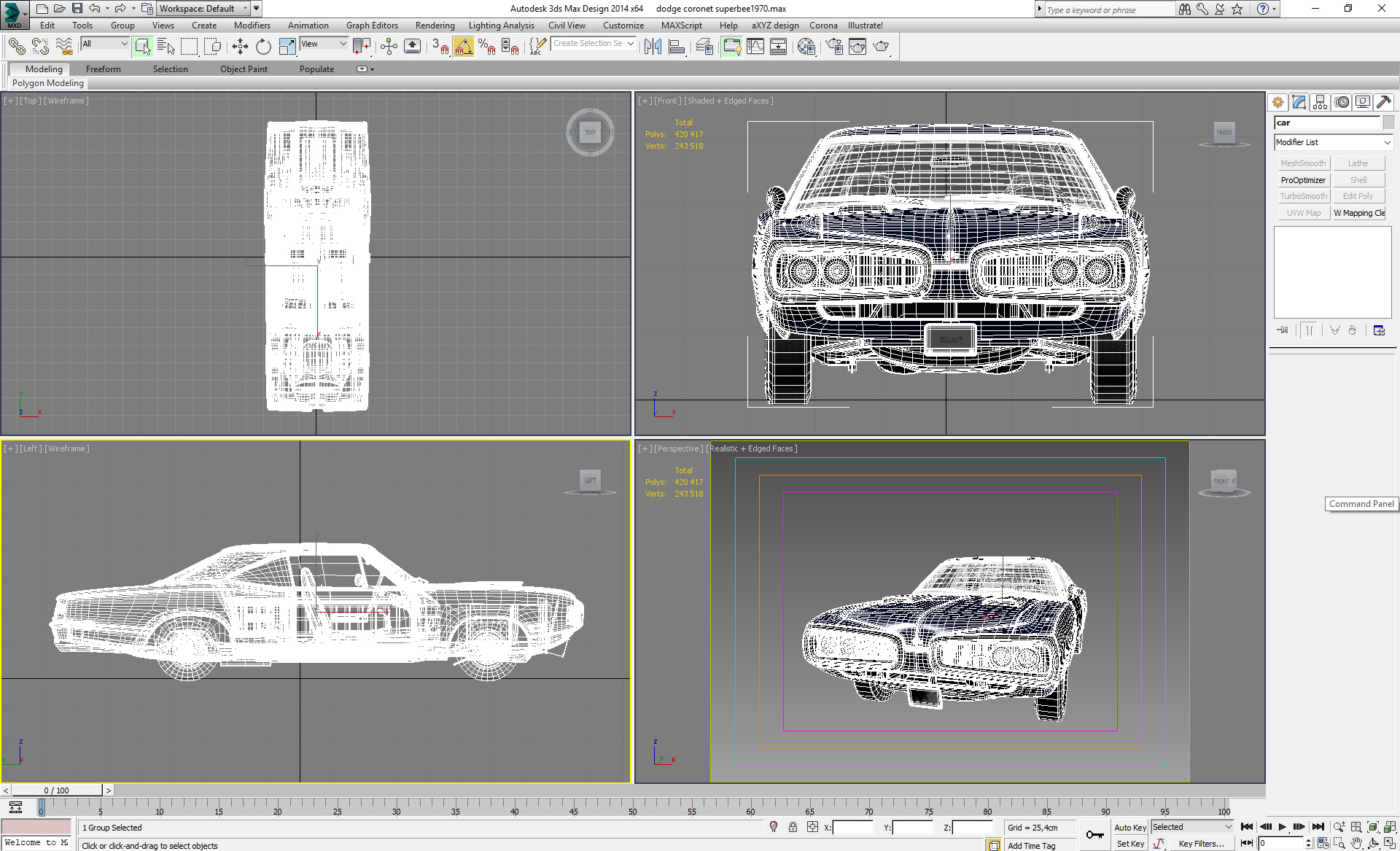Toggle Window/Crossing selection mode
This screenshot has height=851, width=1400.
pos(213,47)
